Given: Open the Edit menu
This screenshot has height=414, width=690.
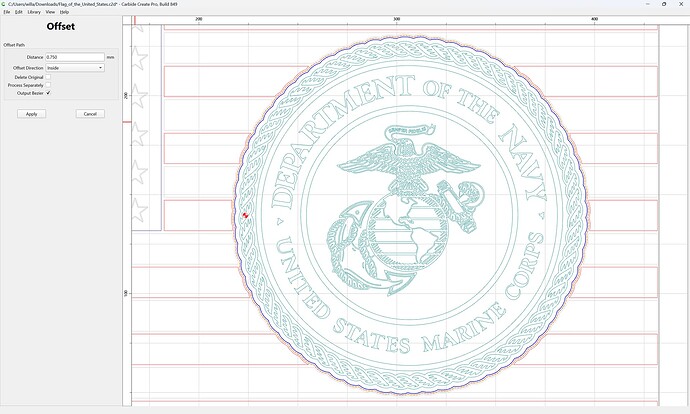Looking at the screenshot, I should click(x=18, y=12).
